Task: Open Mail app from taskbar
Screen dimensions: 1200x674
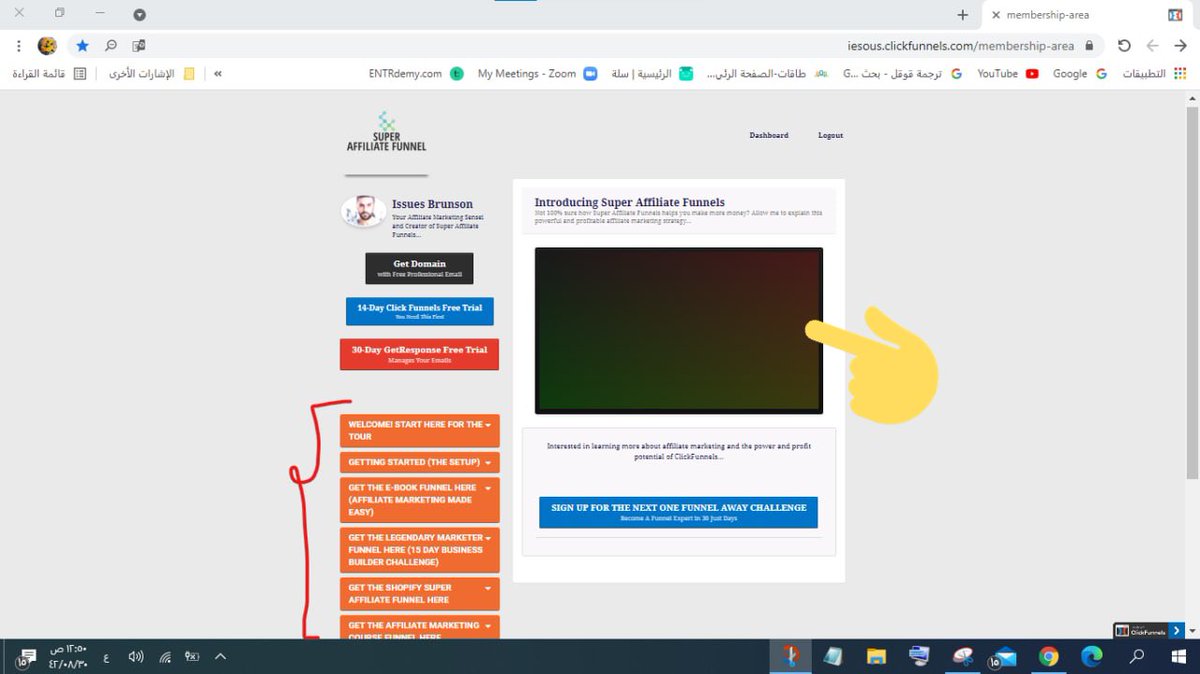Action: pyautogui.click(x=1005, y=657)
